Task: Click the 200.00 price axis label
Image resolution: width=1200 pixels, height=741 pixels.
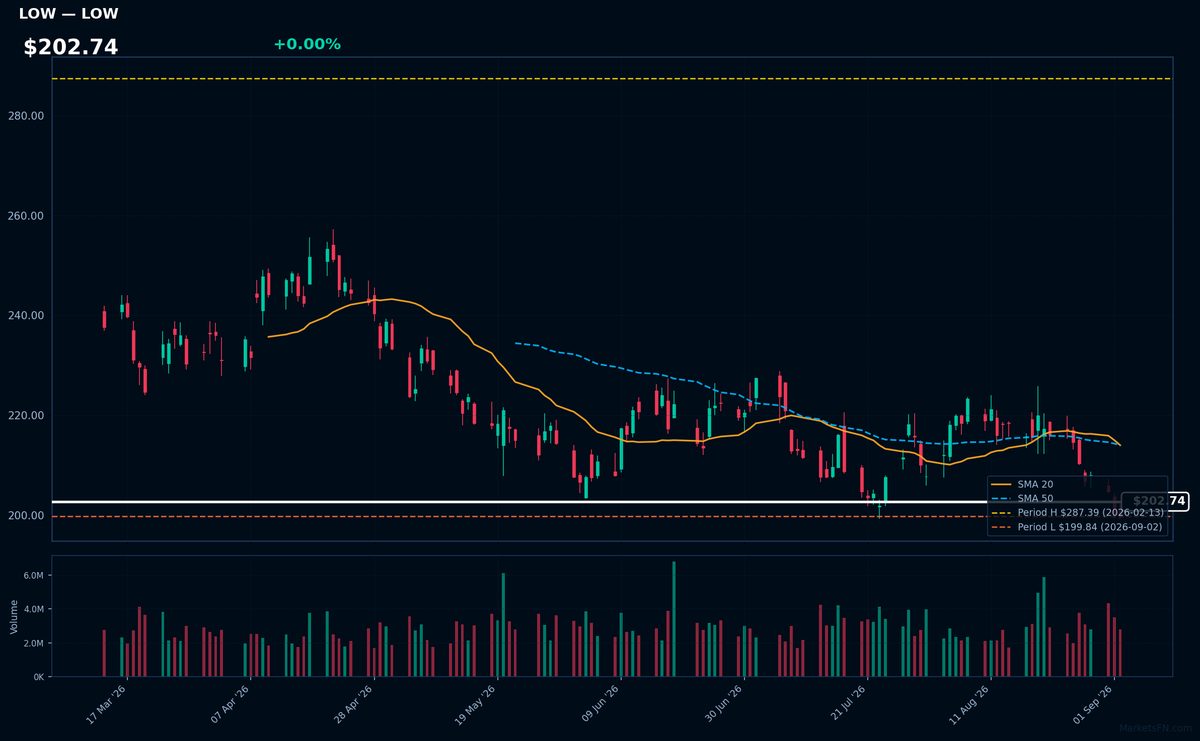Action: click(25, 516)
